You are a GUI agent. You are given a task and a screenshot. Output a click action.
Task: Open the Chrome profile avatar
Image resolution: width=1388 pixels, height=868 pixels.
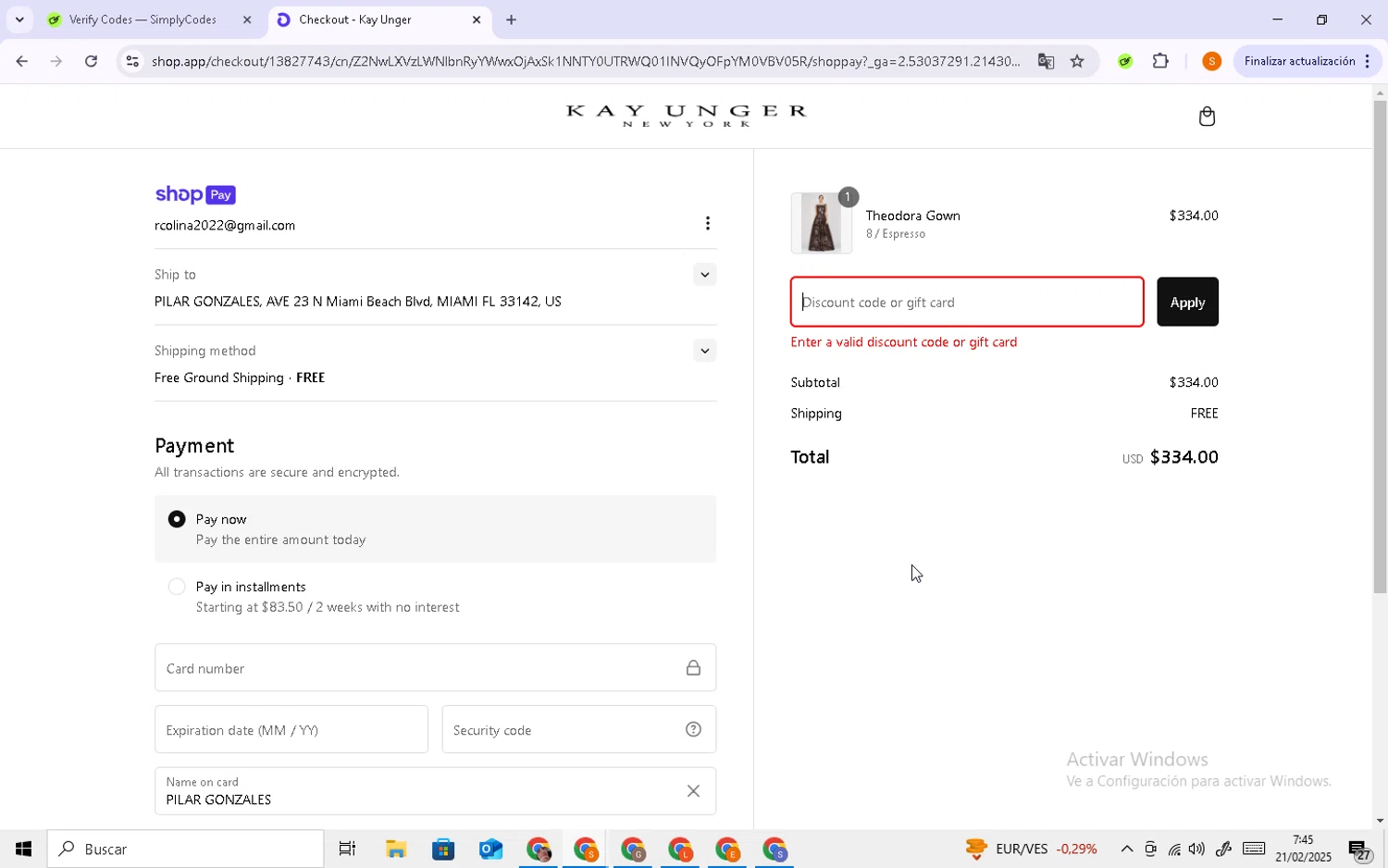click(1211, 61)
